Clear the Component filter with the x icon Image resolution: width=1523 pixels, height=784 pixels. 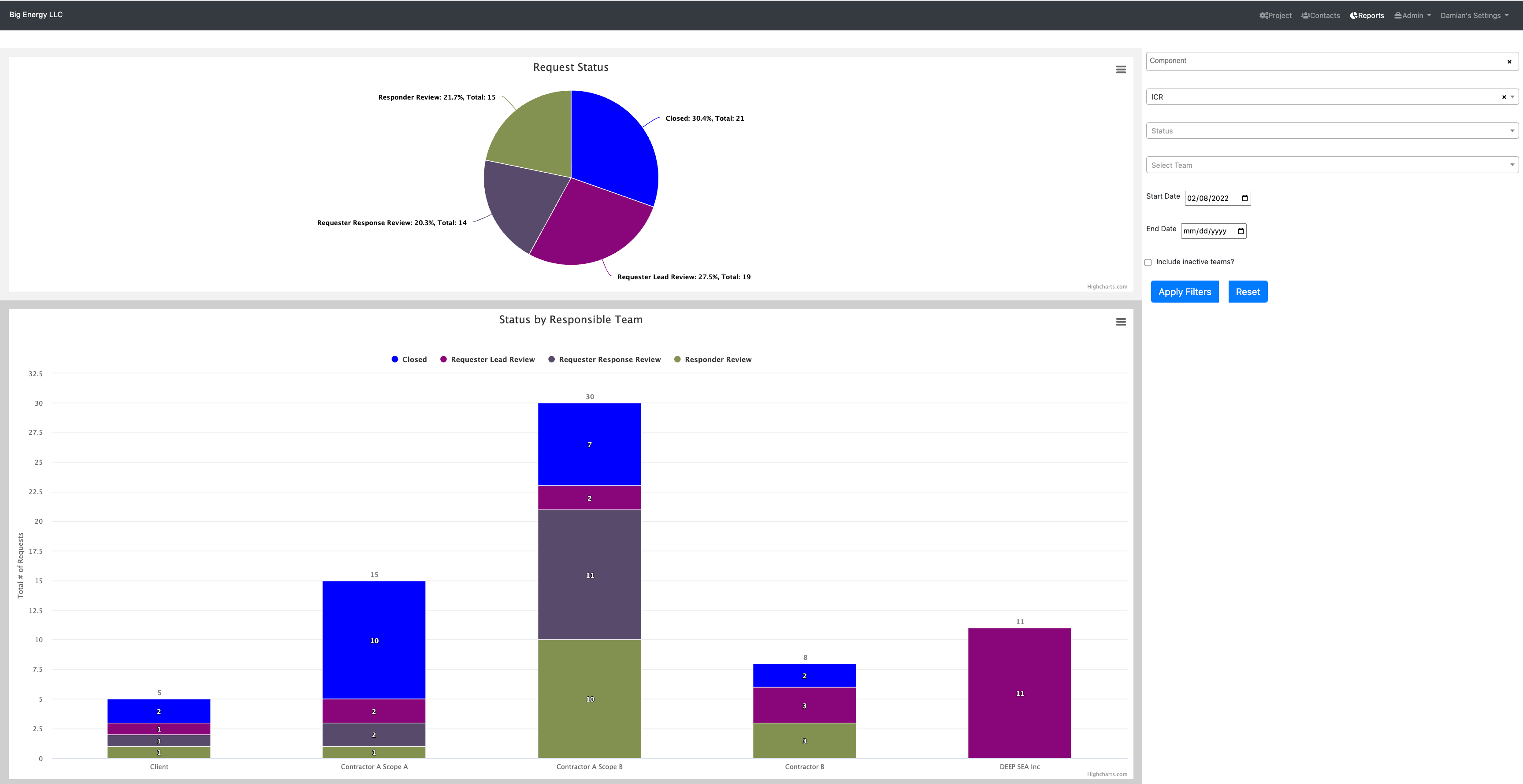pos(1509,62)
